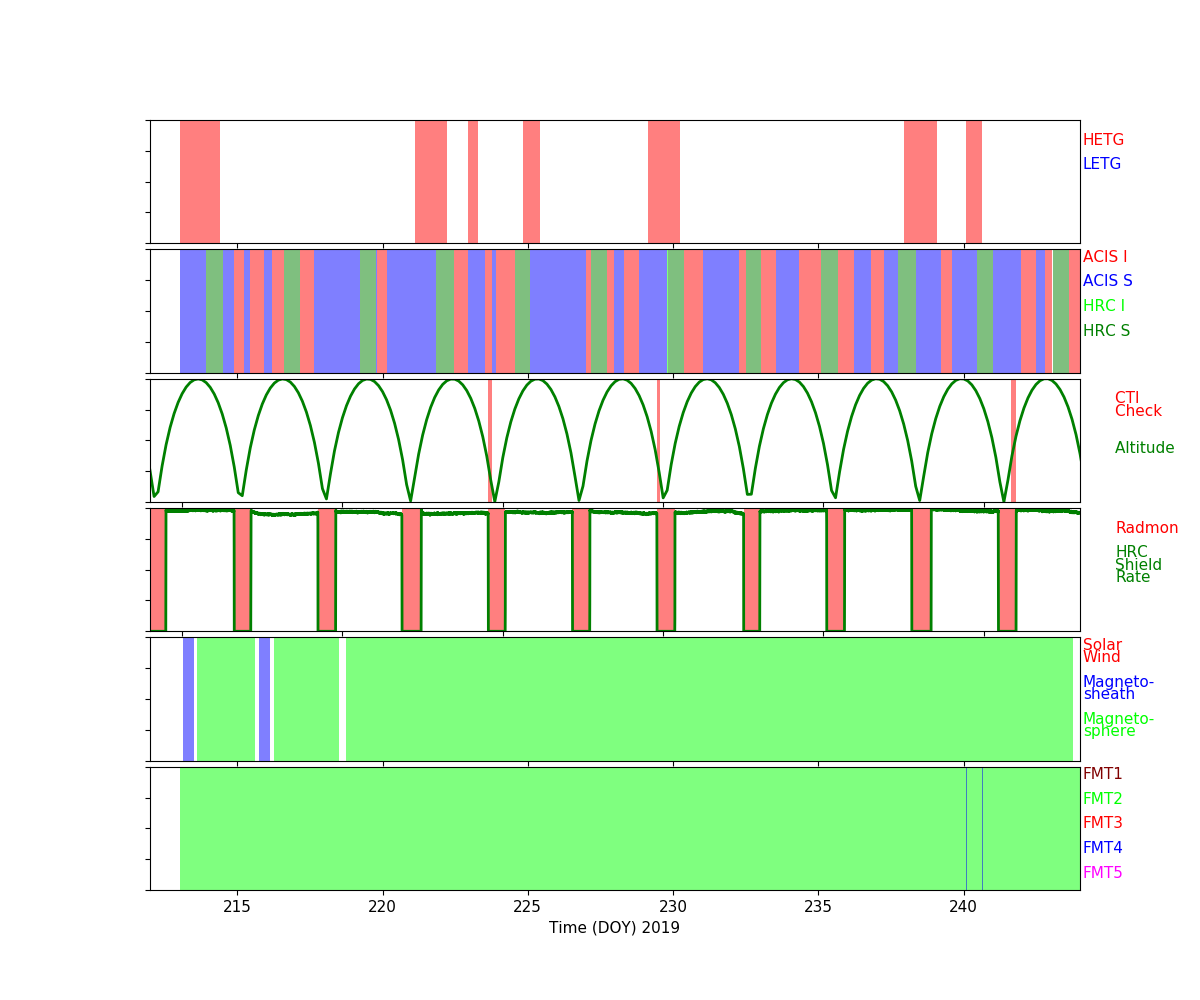Select the HRC S legend text
This screenshot has width=1200, height=1000.
[x=1106, y=331]
